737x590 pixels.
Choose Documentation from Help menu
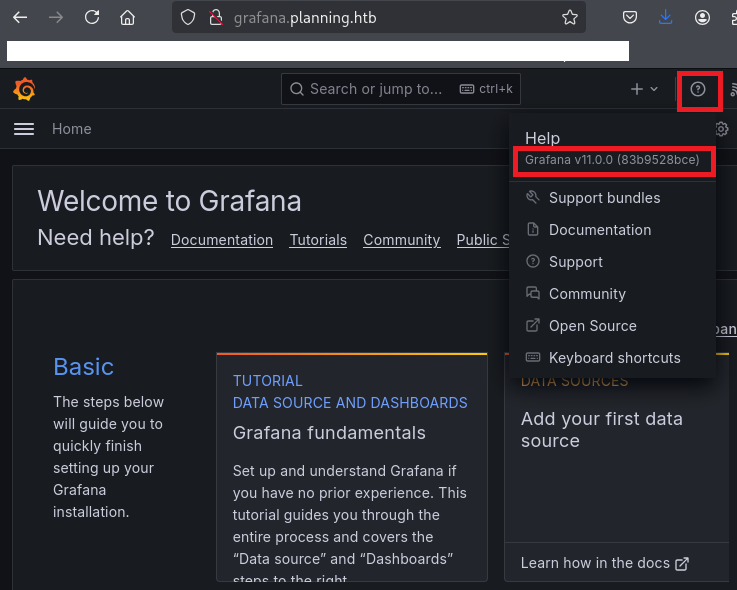[x=599, y=230]
